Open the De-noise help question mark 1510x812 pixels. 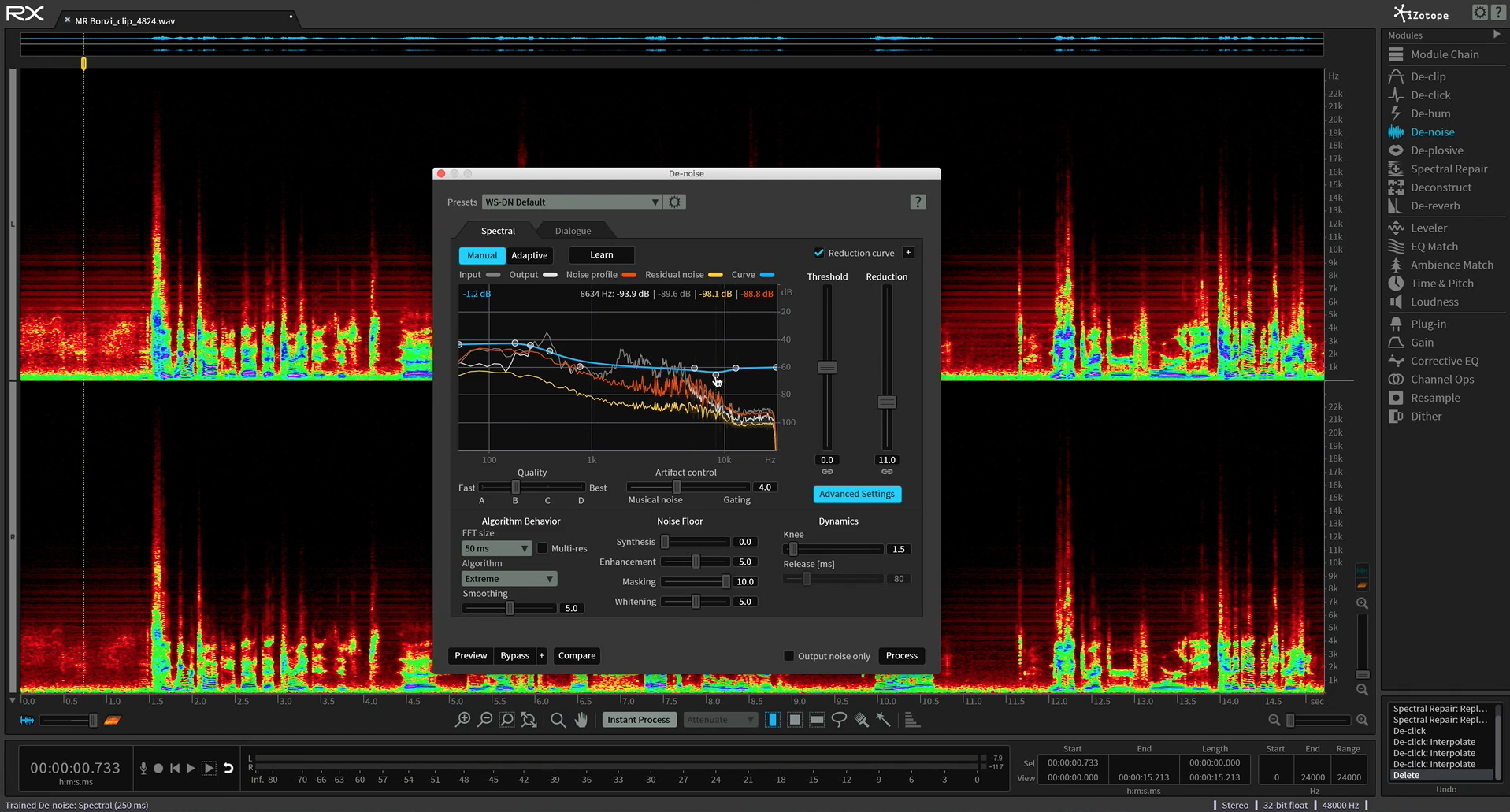coord(918,202)
